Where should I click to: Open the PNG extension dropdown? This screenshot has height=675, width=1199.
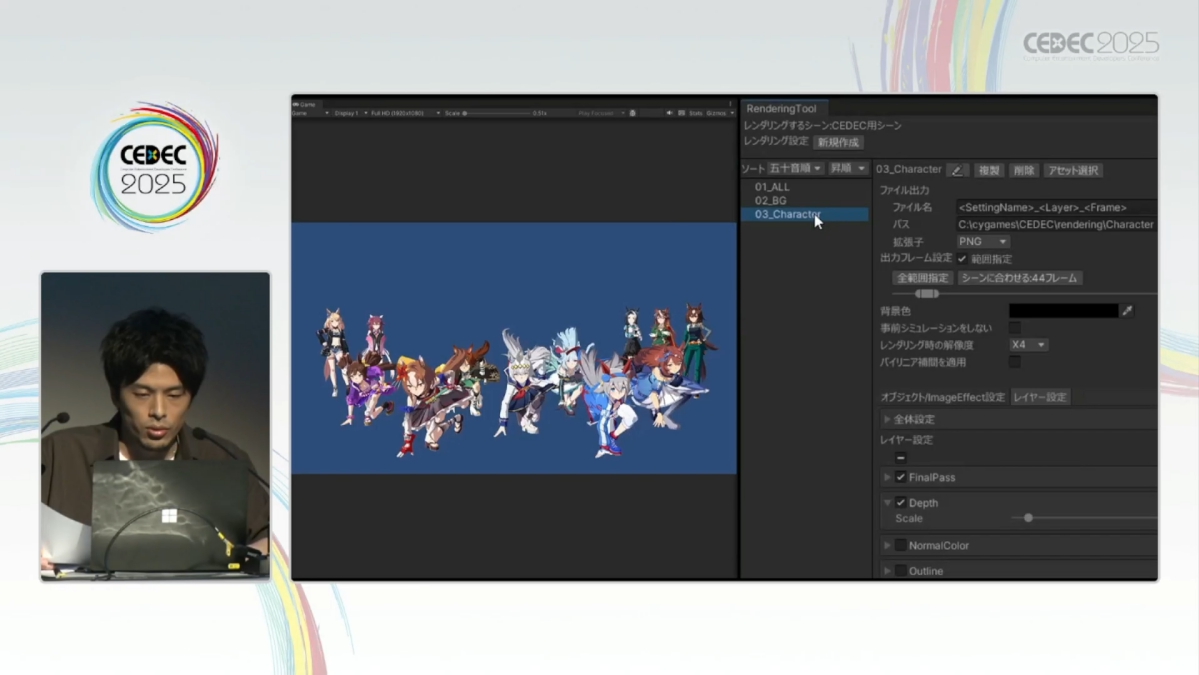[x=983, y=242]
